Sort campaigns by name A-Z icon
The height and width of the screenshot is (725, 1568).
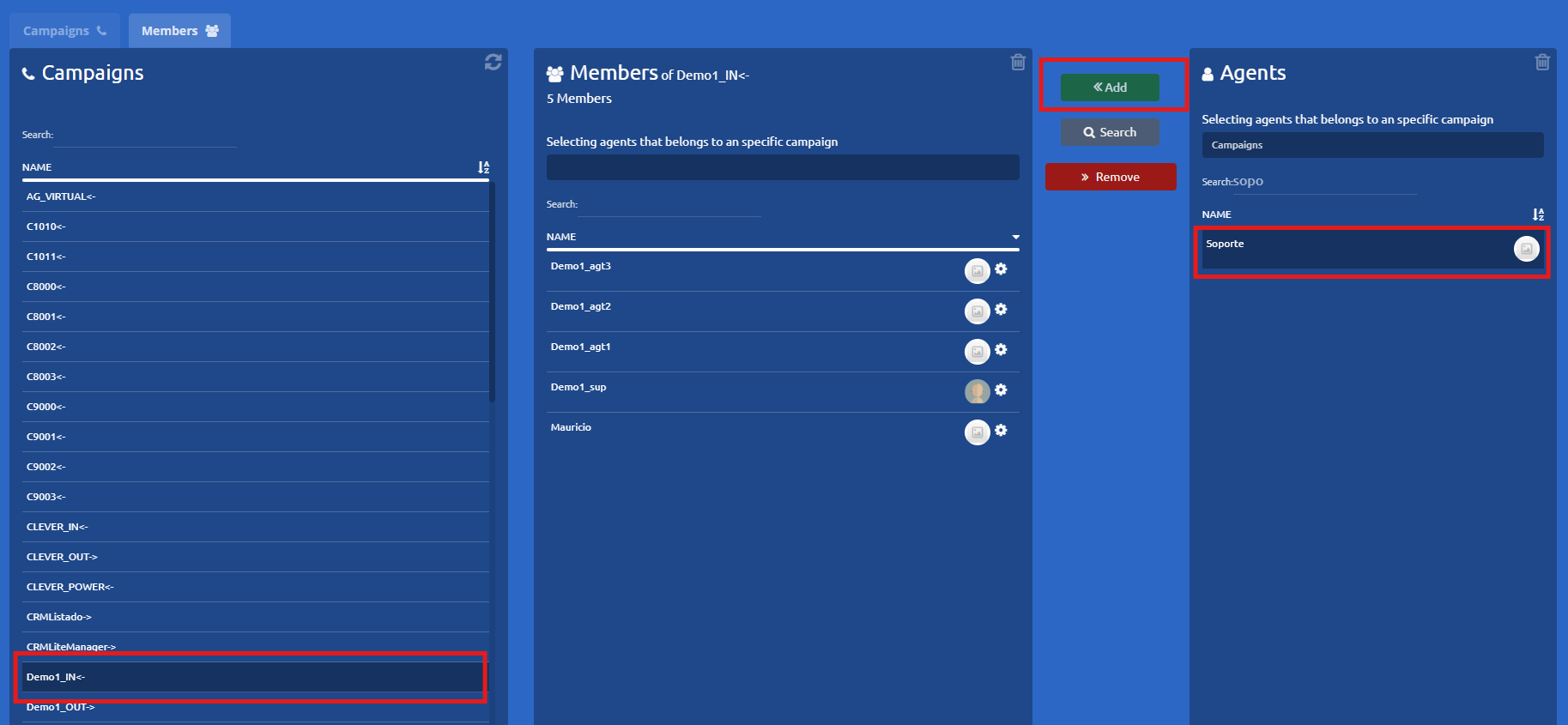coord(483,167)
